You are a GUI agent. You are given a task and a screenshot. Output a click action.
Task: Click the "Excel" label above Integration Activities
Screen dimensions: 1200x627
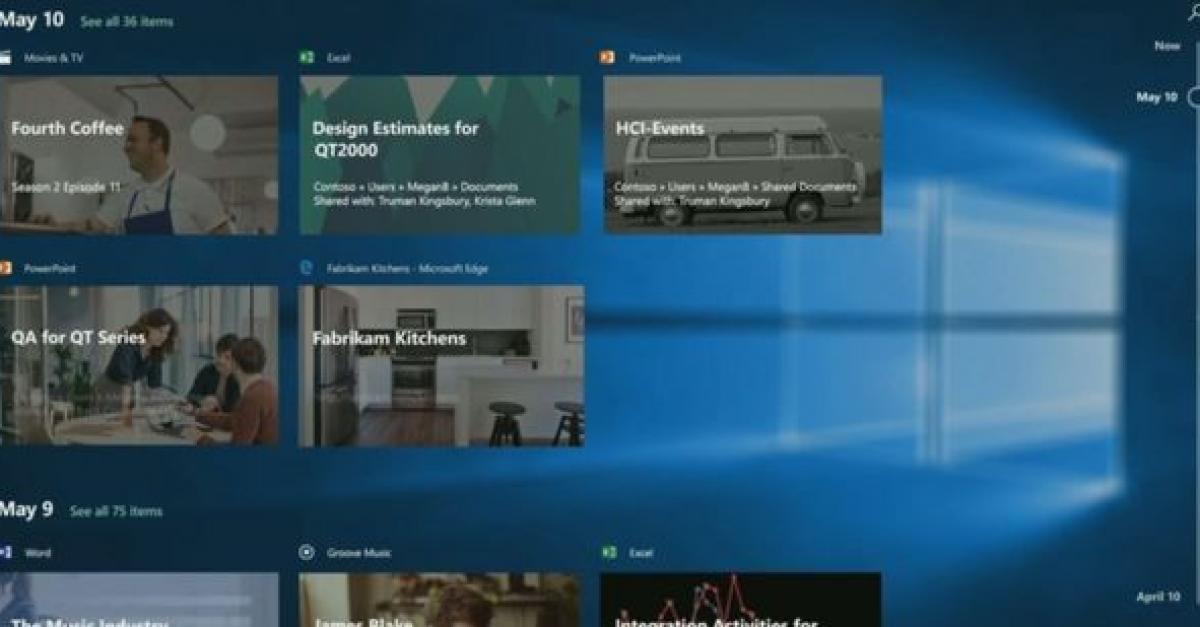click(x=642, y=552)
